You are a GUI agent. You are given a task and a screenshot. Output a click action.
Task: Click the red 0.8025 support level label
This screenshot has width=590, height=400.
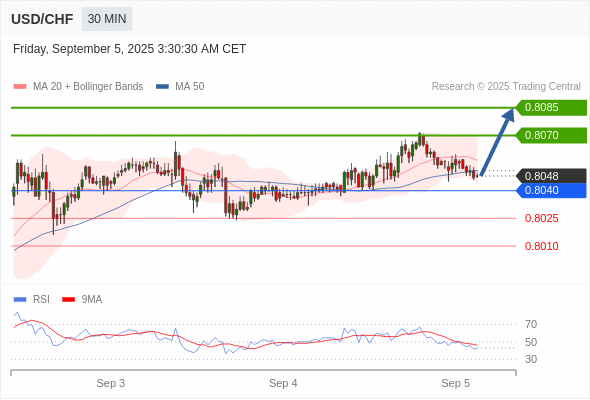[x=541, y=218]
